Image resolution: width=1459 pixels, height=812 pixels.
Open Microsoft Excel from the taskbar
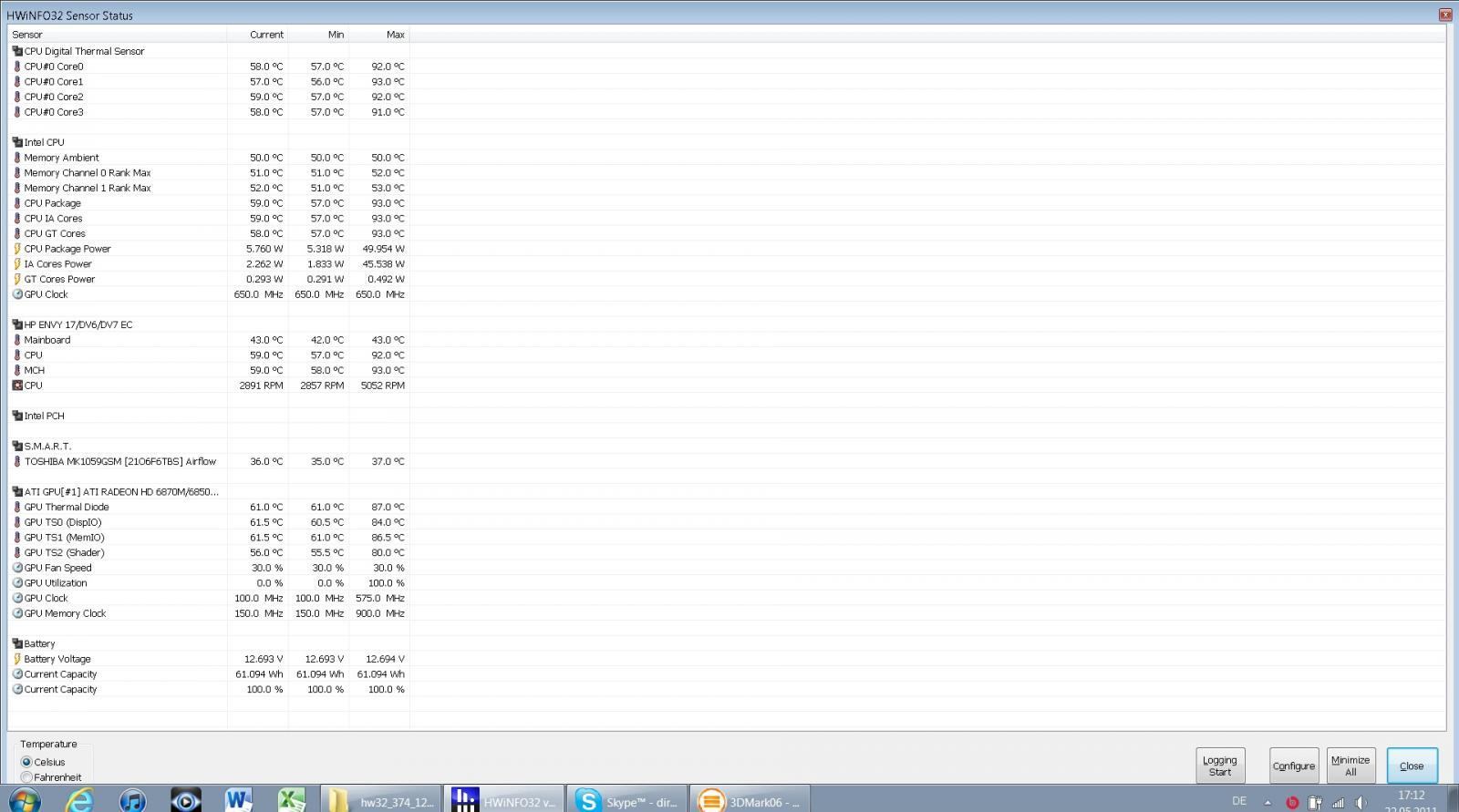(291, 800)
